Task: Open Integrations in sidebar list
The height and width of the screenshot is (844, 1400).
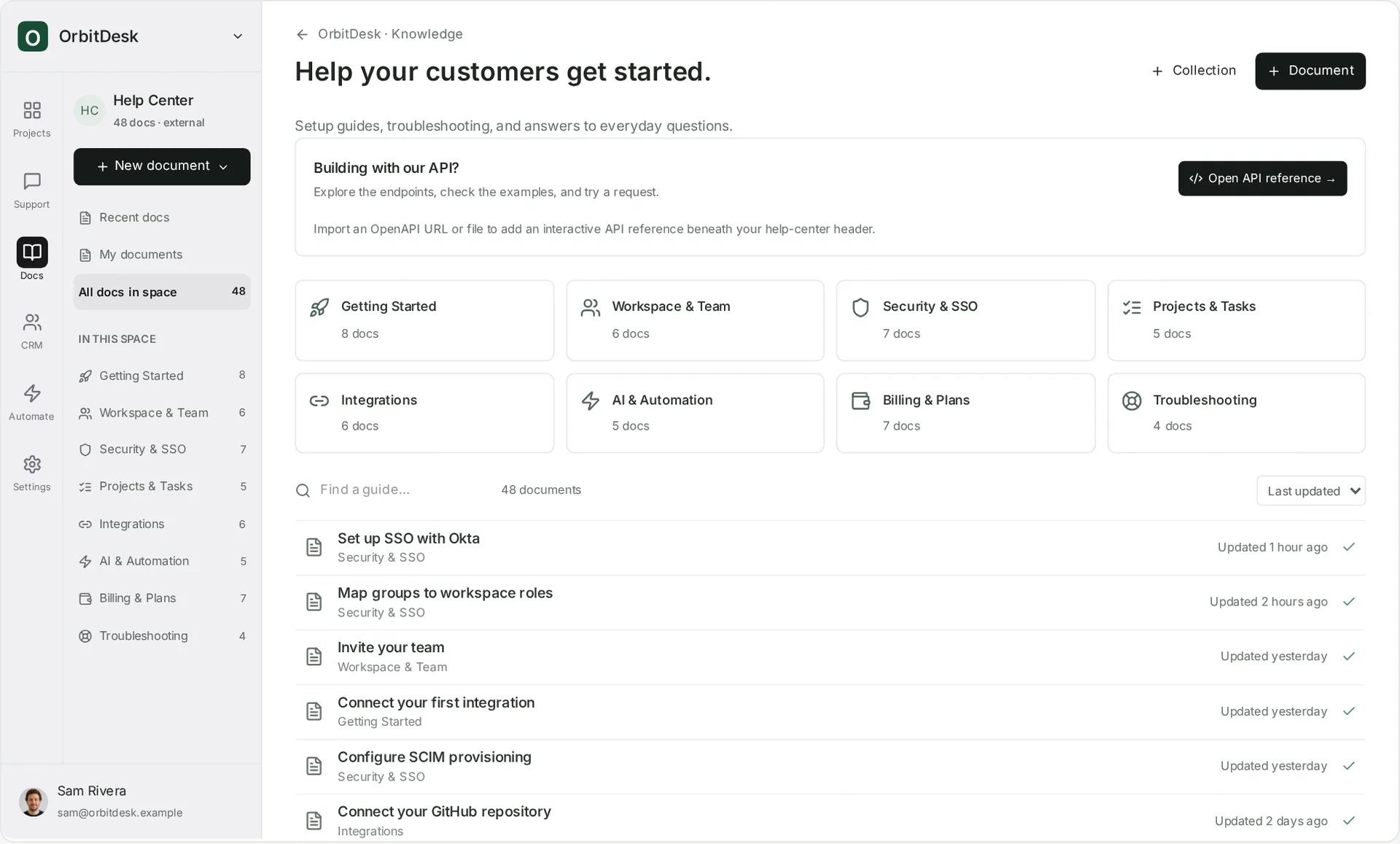Action: 162,524
